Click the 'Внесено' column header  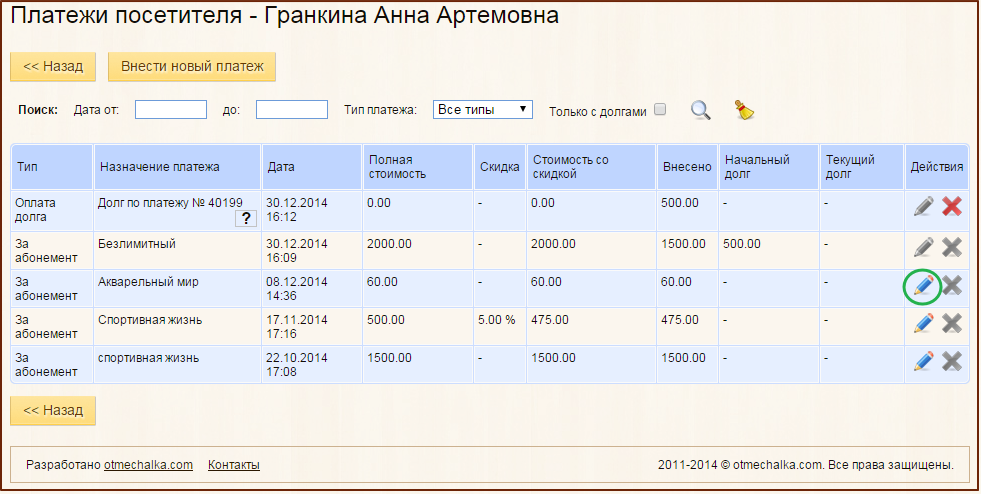(x=687, y=167)
